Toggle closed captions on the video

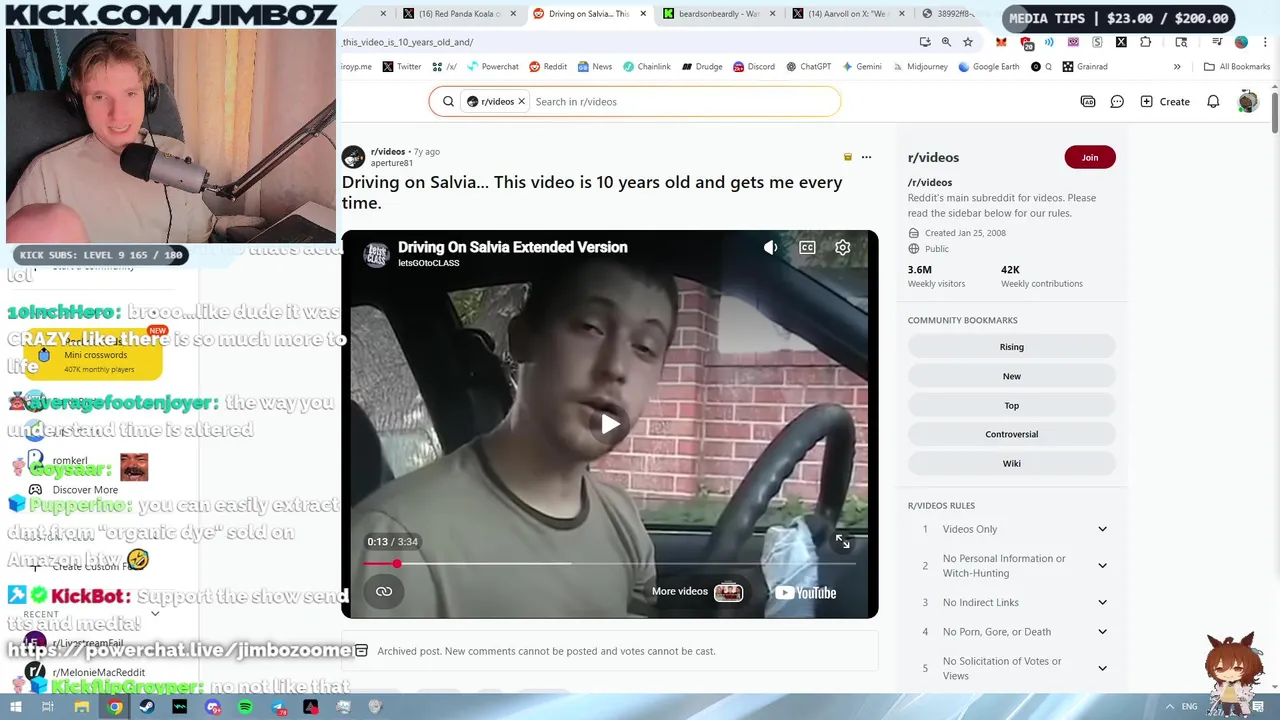[807, 248]
